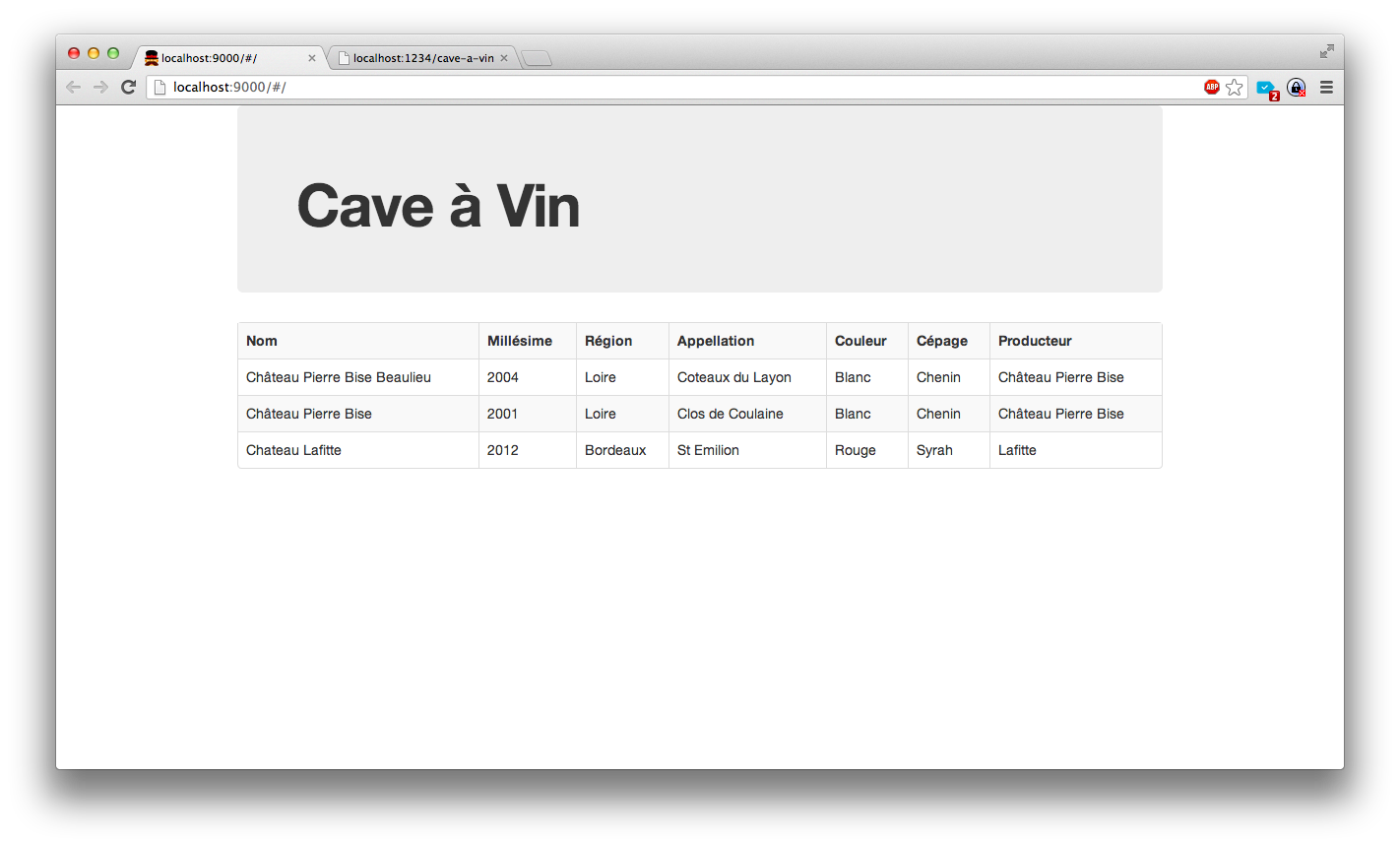The image size is (1400, 847).
Task: Click the Cépage column header
Action: pos(949,341)
